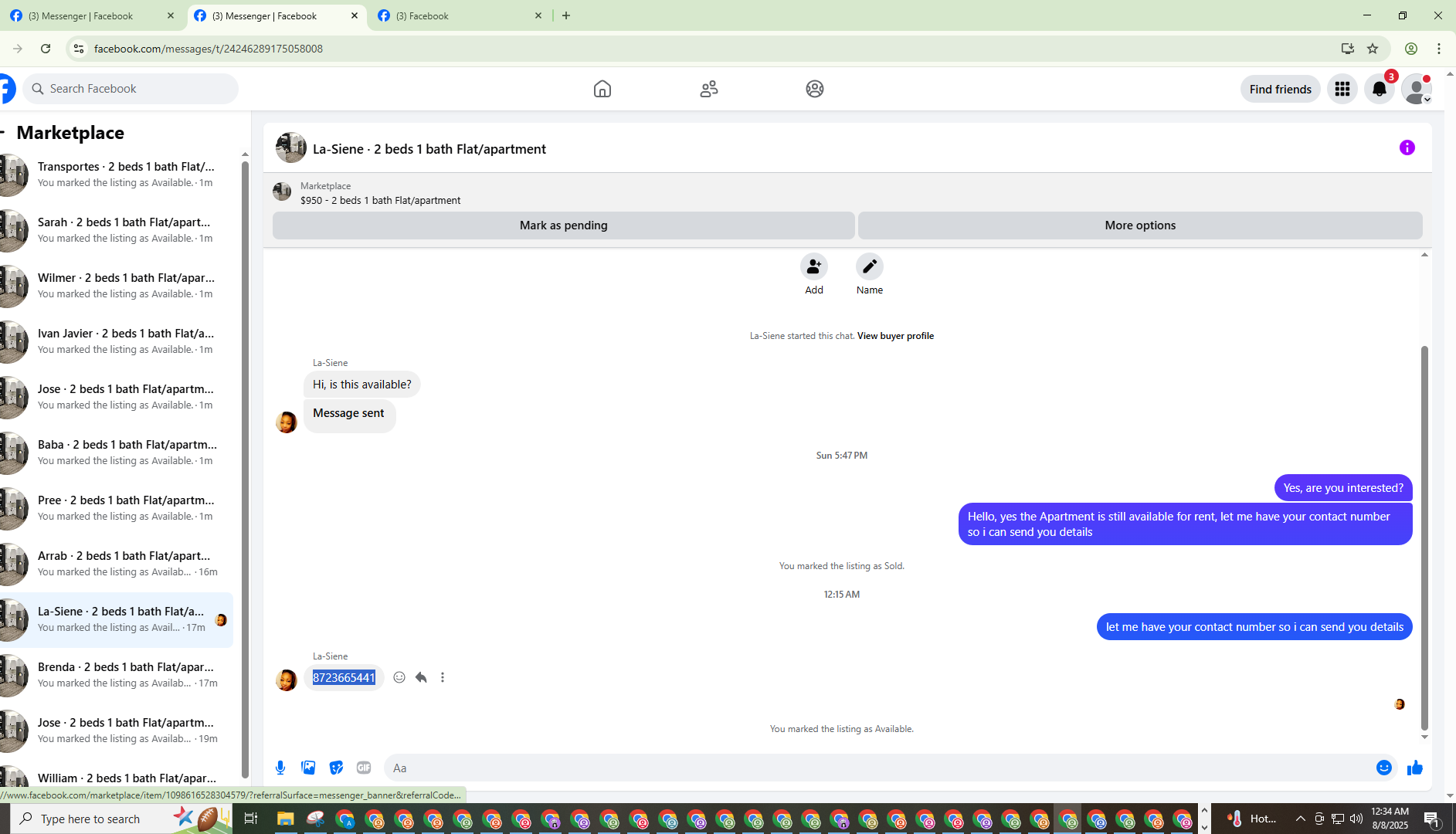Open the Brenda conversation
Image resolution: width=1456 pixels, height=834 pixels.
(117, 675)
